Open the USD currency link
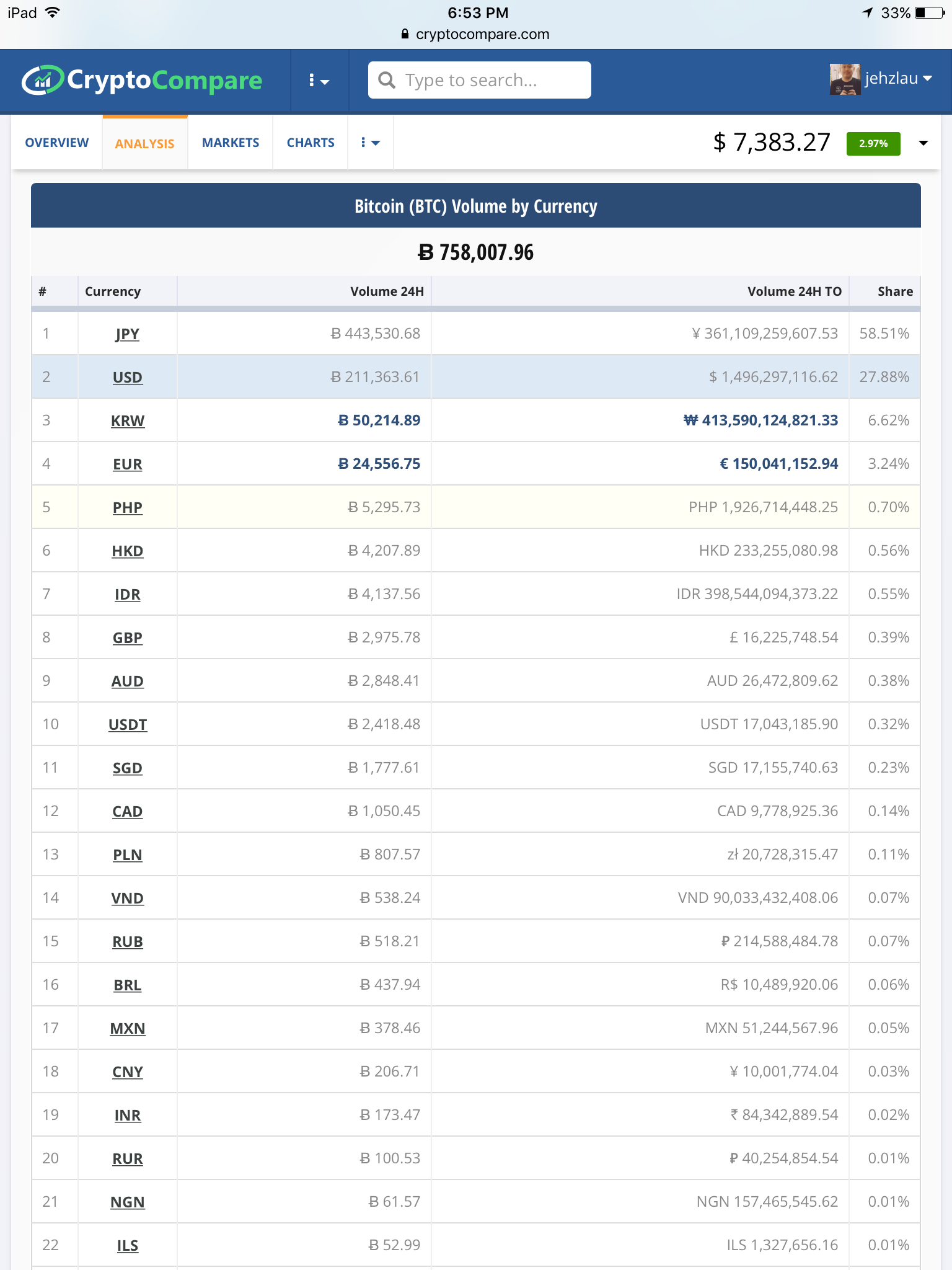This screenshot has height=1270, width=952. point(127,378)
